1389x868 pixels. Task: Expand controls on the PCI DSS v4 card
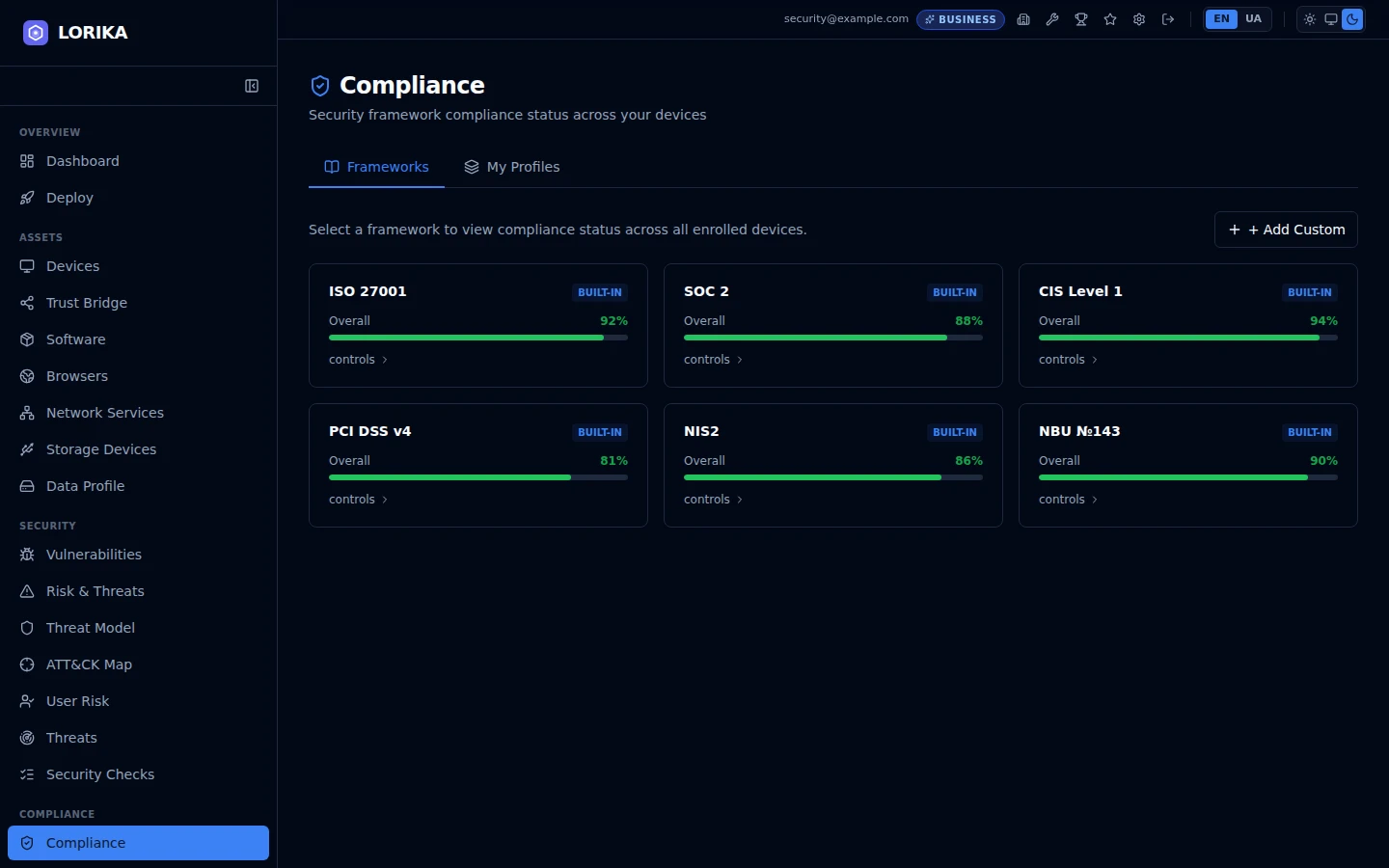[x=359, y=500]
